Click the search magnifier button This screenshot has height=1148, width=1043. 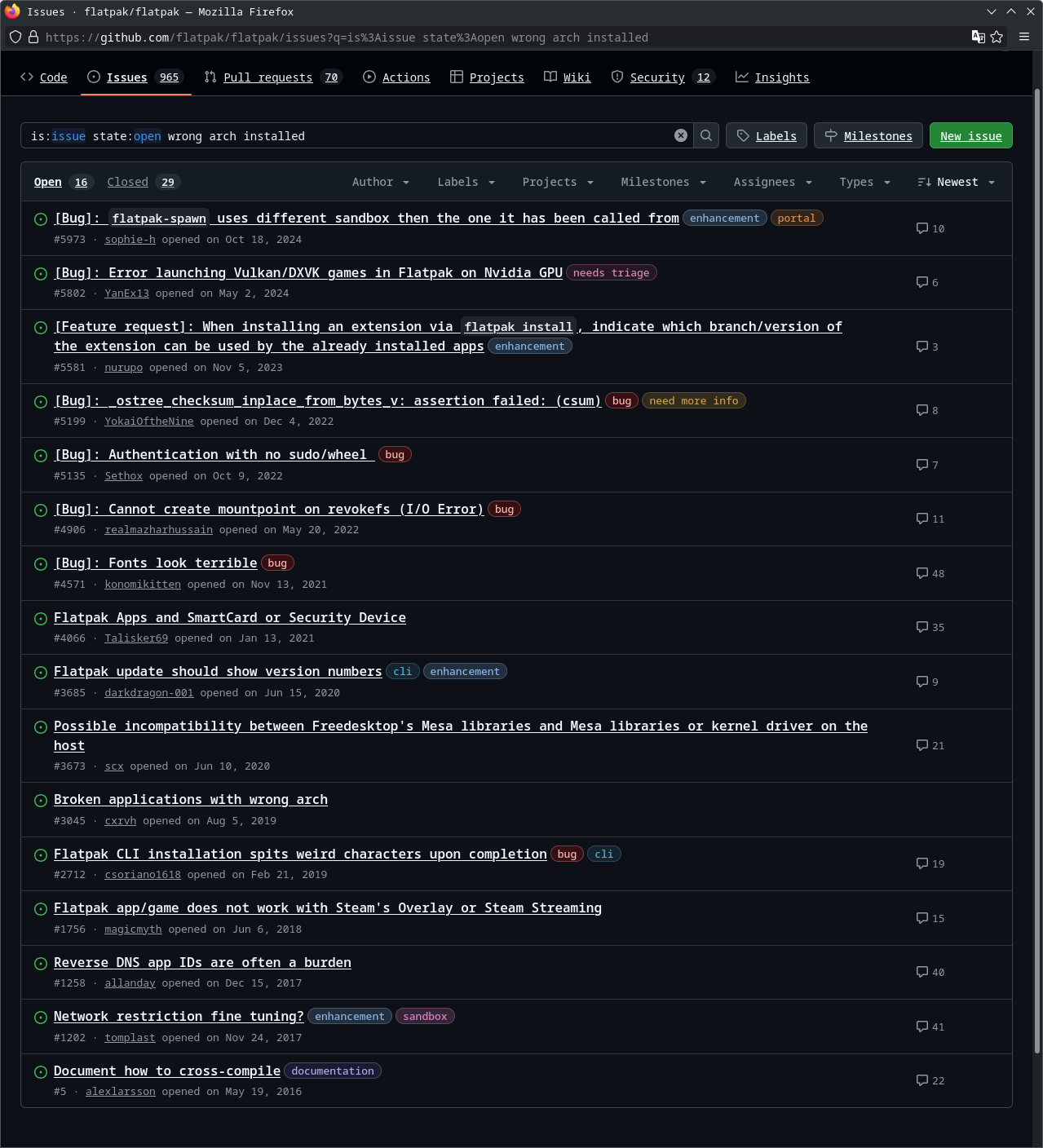706,135
